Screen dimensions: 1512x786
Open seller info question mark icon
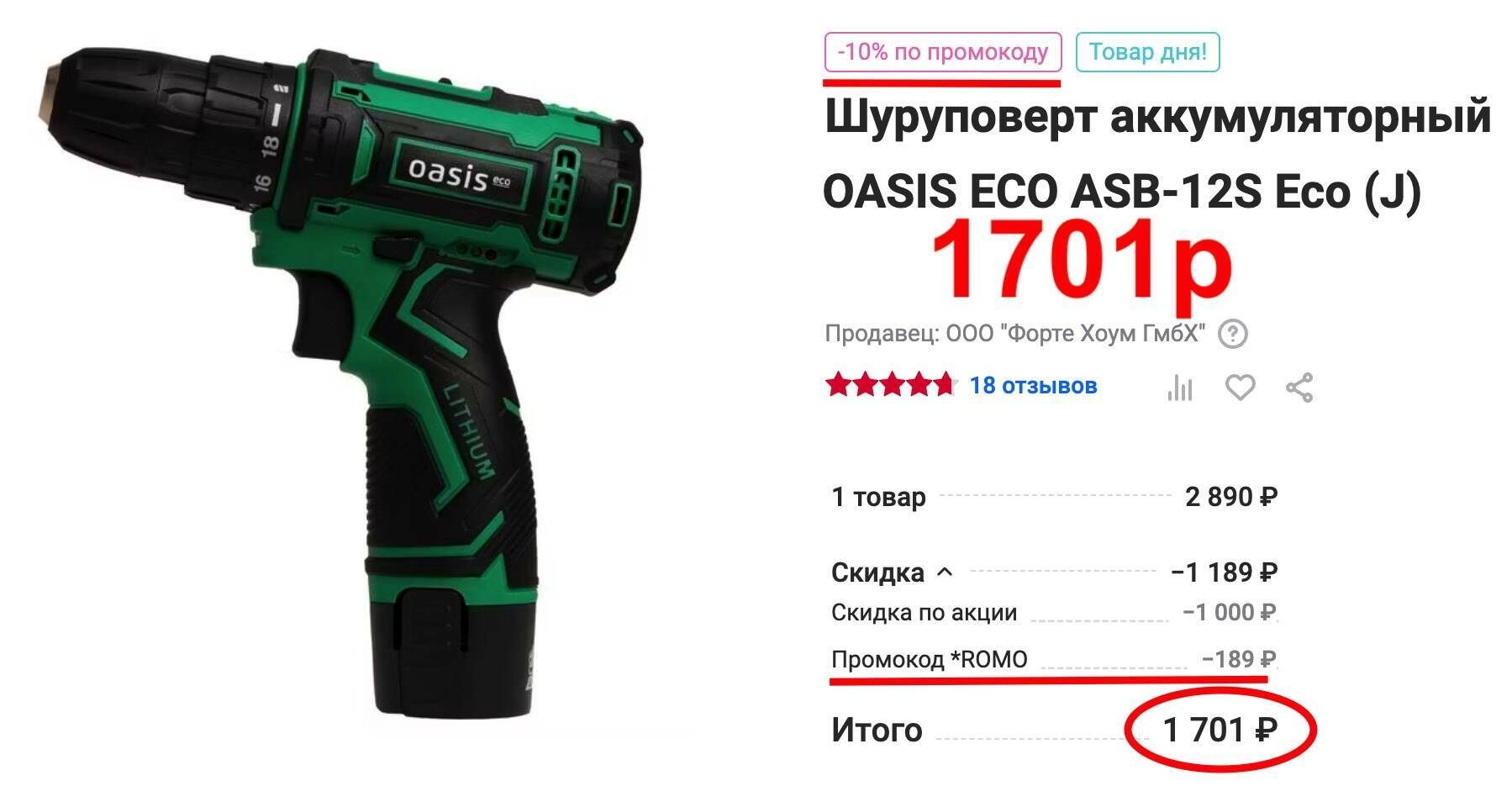click(1233, 334)
